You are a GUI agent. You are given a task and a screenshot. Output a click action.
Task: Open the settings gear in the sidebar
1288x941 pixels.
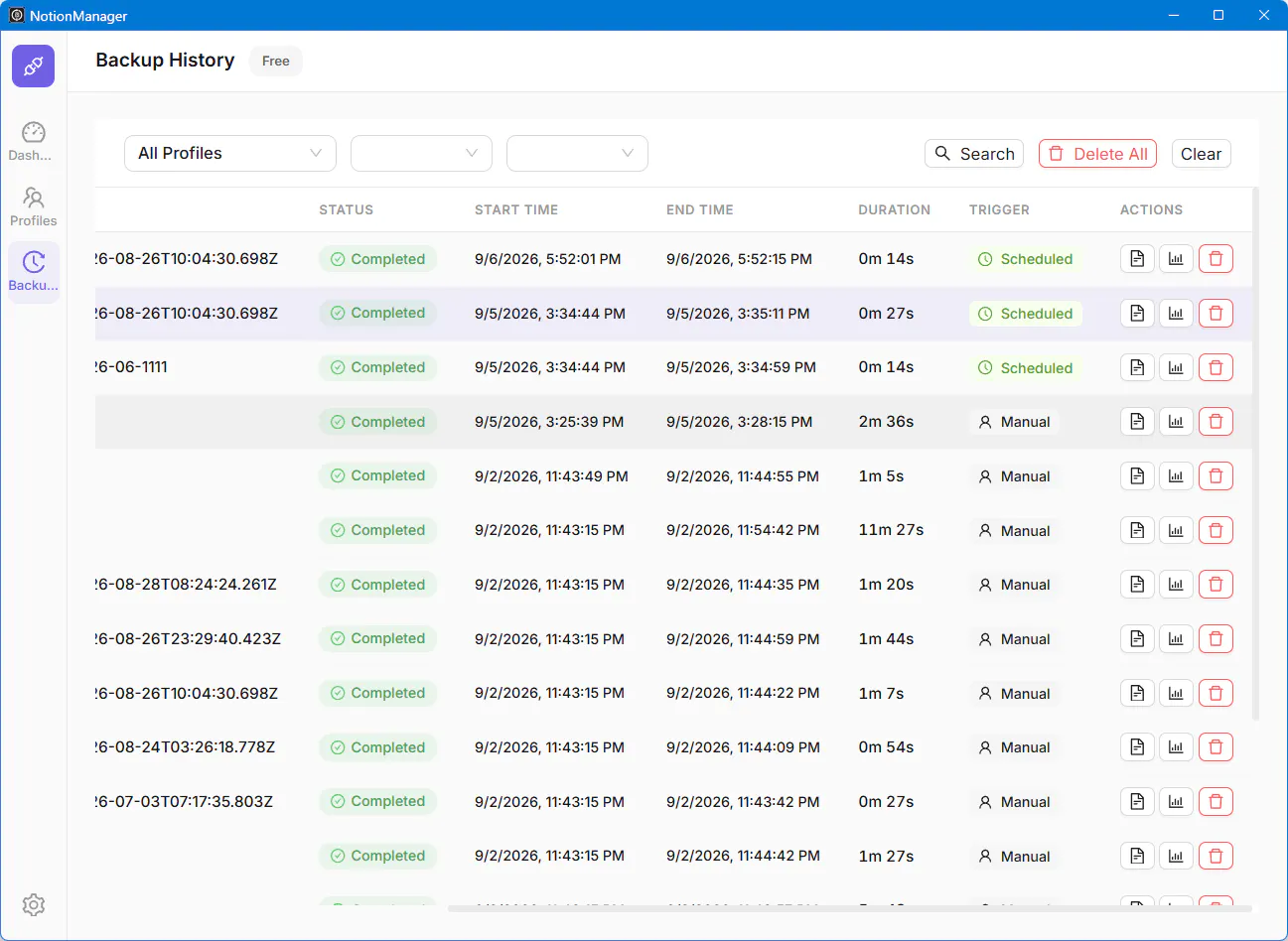33,904
